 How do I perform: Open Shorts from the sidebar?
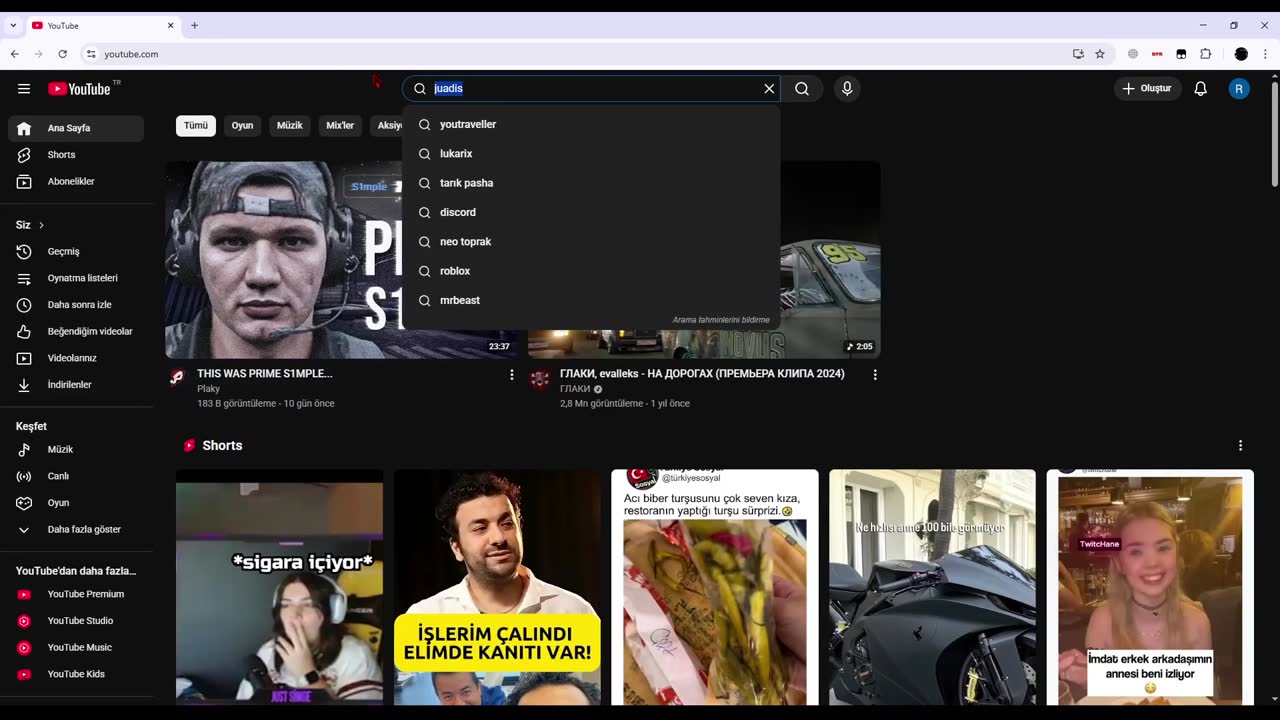point(61,155)
